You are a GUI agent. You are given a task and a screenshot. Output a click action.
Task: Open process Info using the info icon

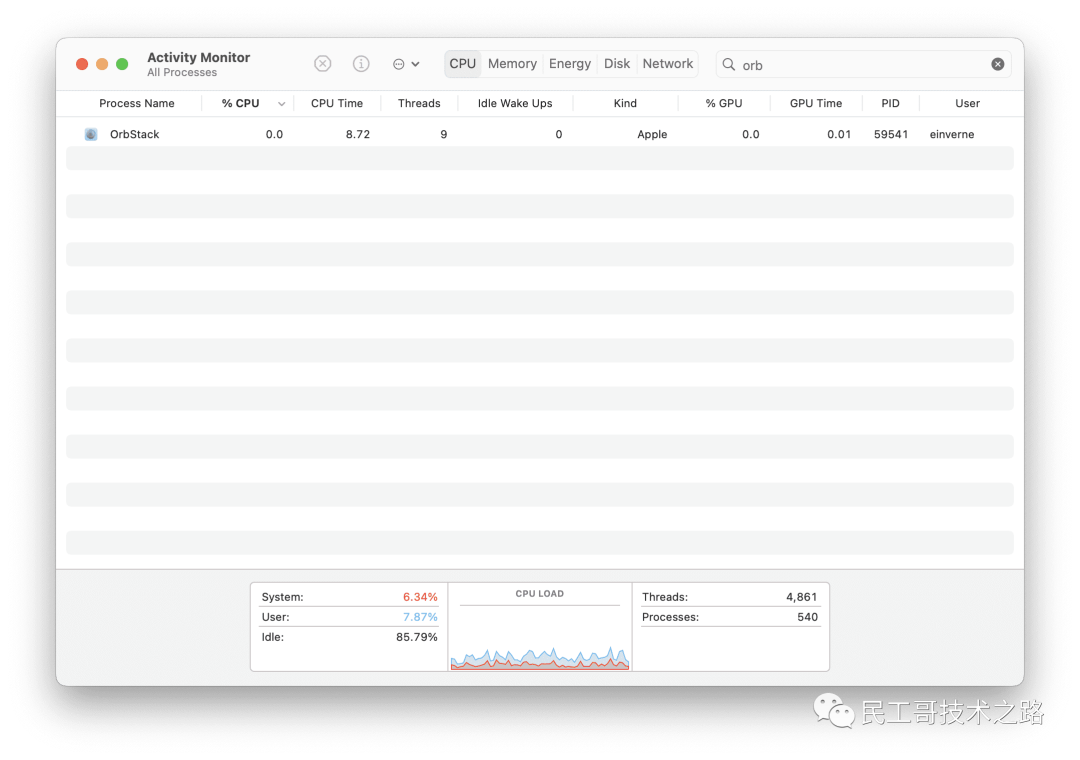click(361, 63)
